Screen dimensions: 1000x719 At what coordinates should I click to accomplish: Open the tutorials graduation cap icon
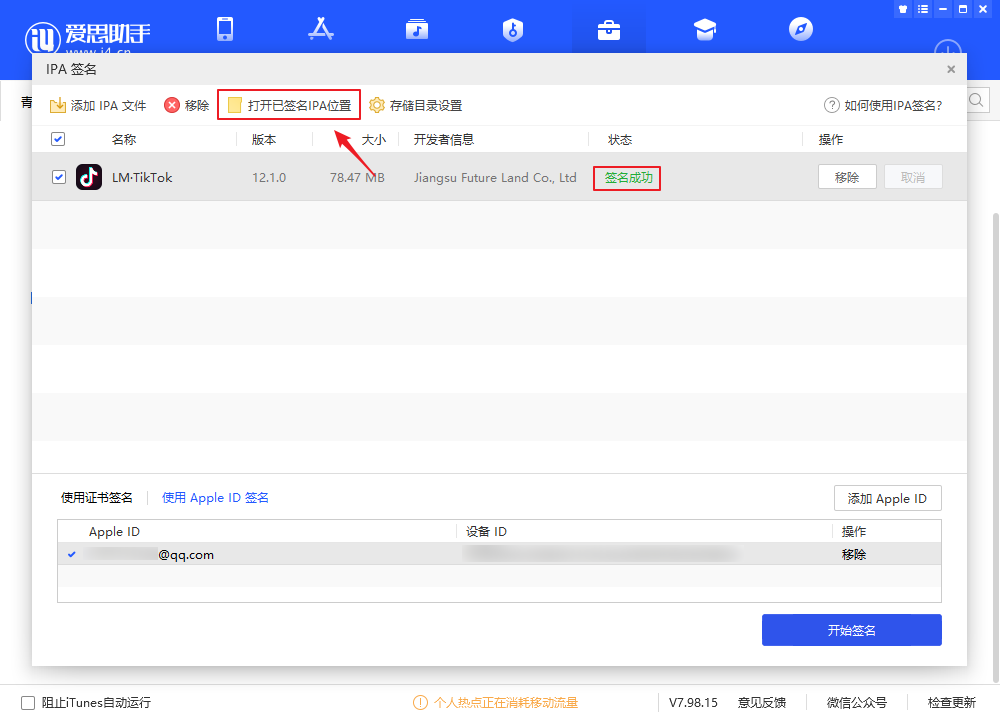coord(705,29)
